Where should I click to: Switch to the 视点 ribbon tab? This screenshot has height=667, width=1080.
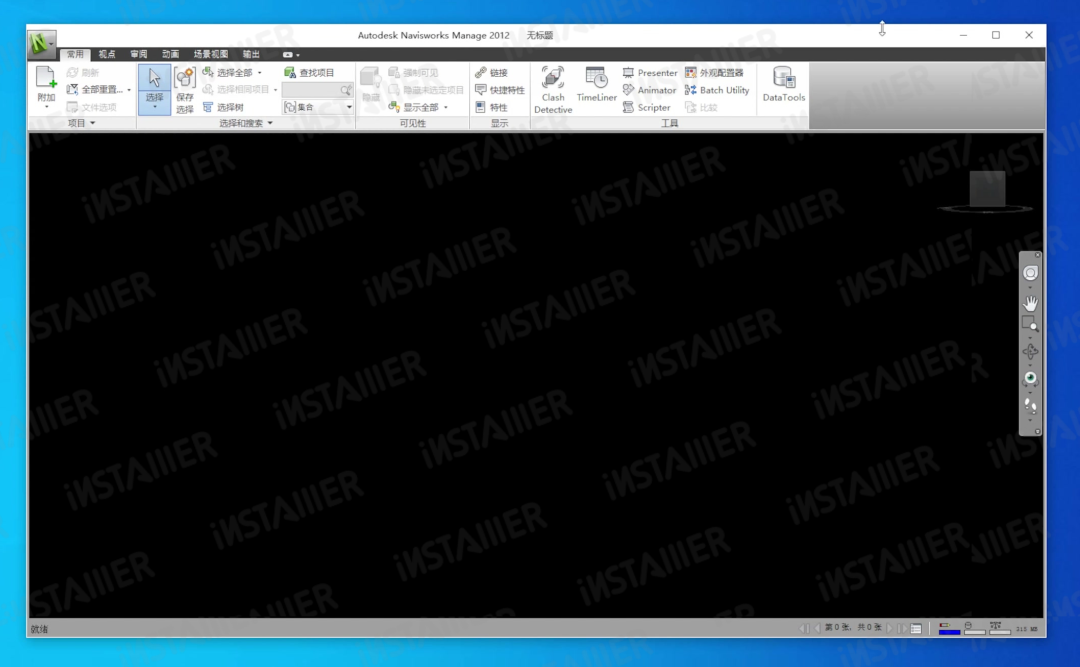click(107, 54)
